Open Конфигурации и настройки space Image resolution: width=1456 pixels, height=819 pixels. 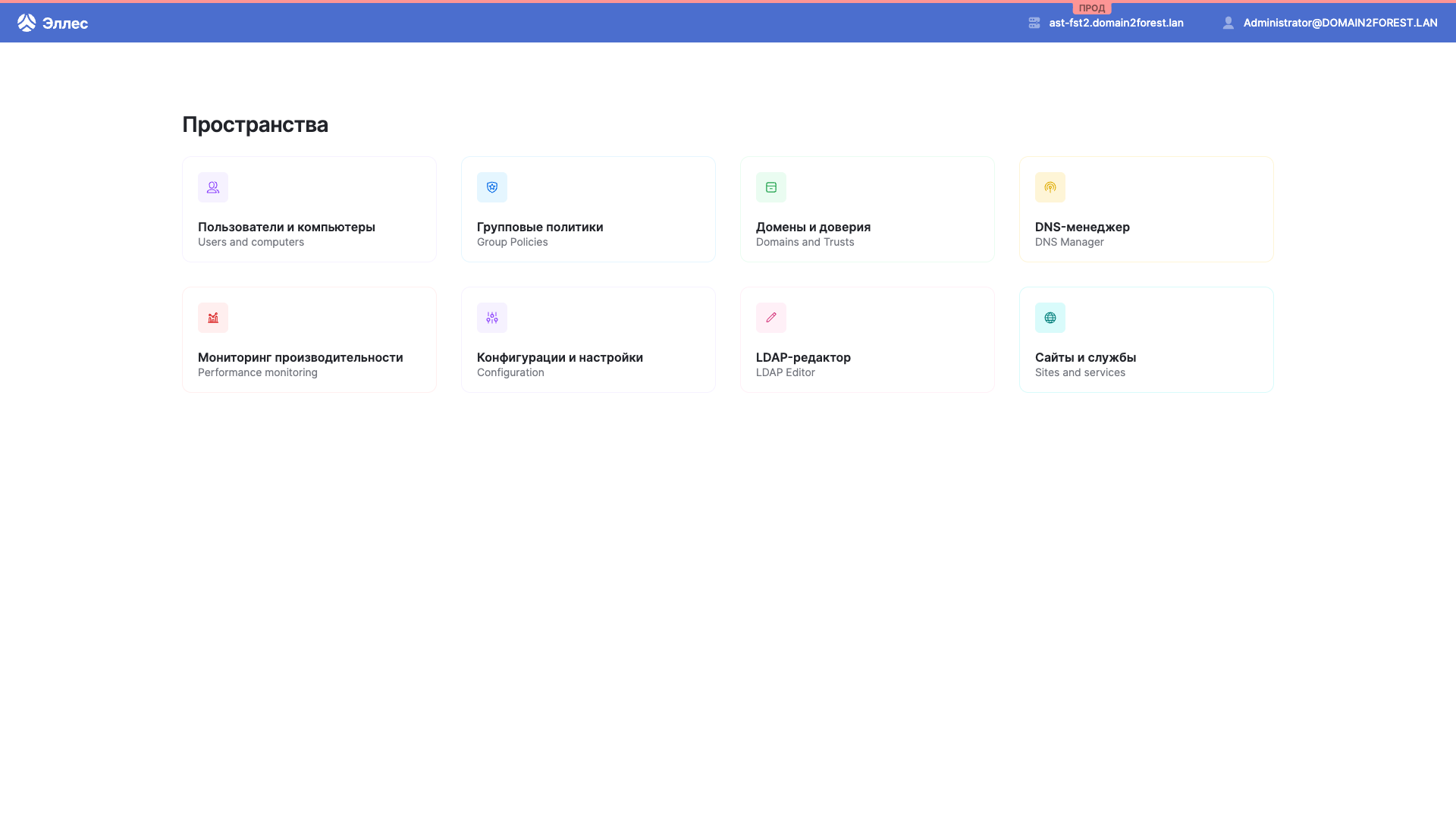click(x=588, y=340)
